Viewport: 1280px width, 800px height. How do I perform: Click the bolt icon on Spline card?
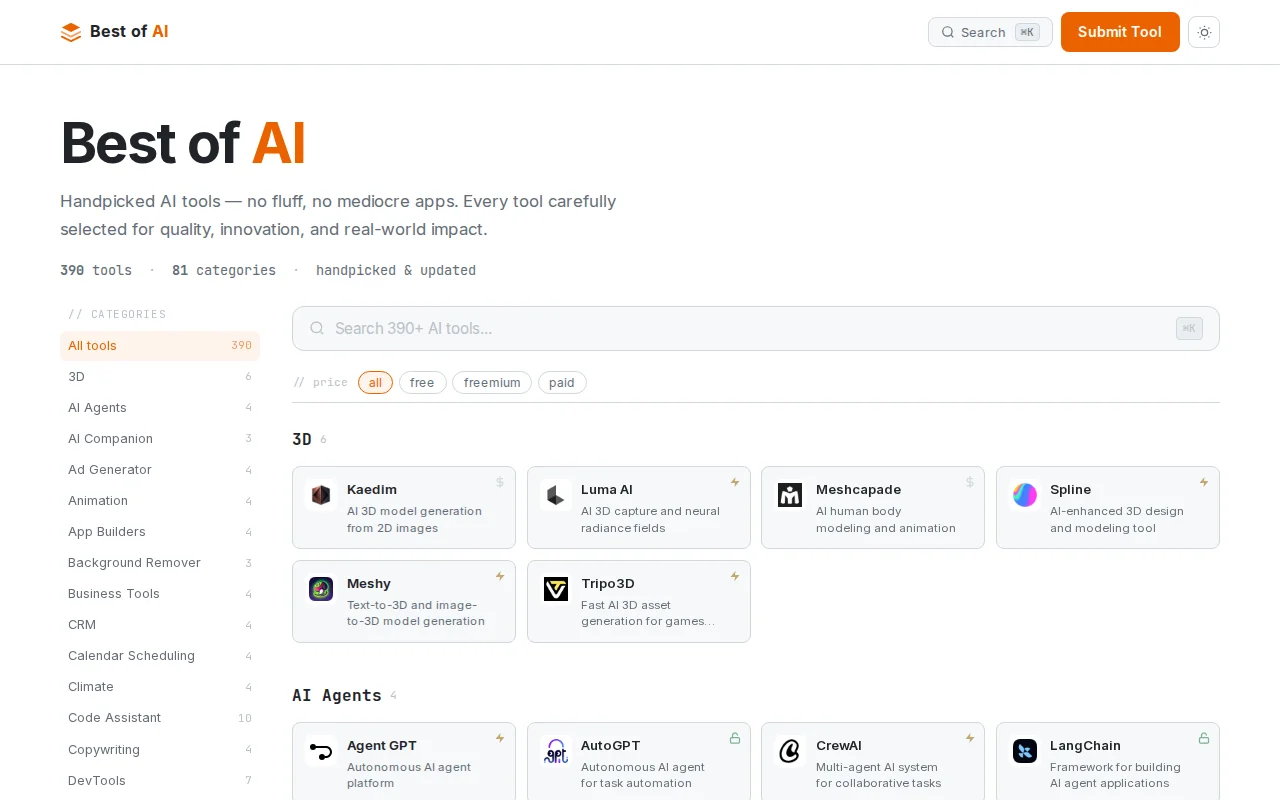tap(1204, 482)
